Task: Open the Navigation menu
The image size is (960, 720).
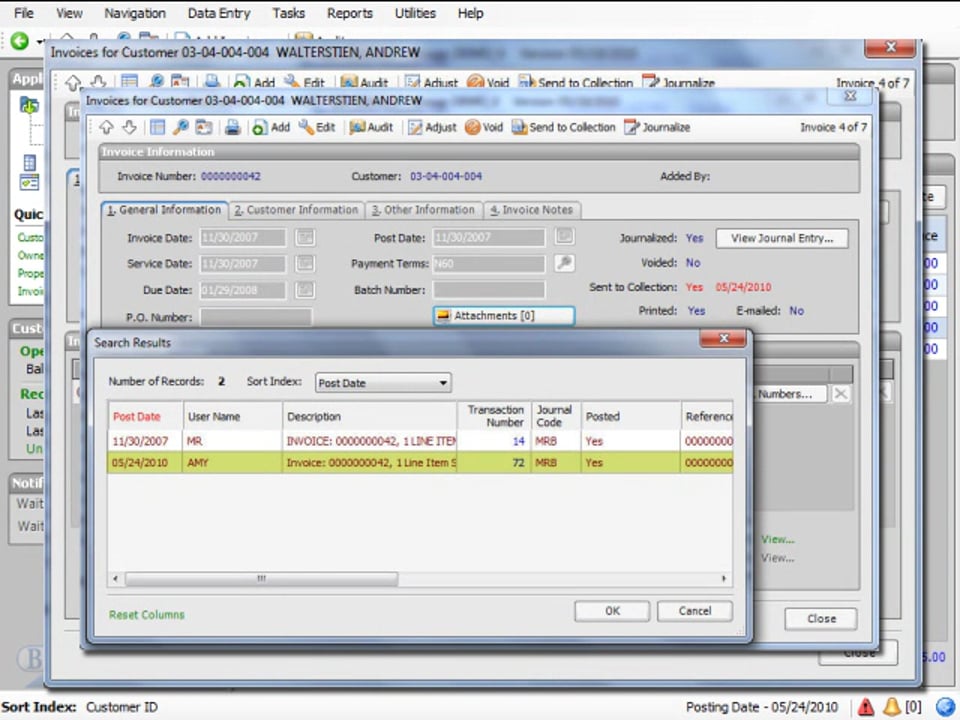Action: click(x=135, y=13)
